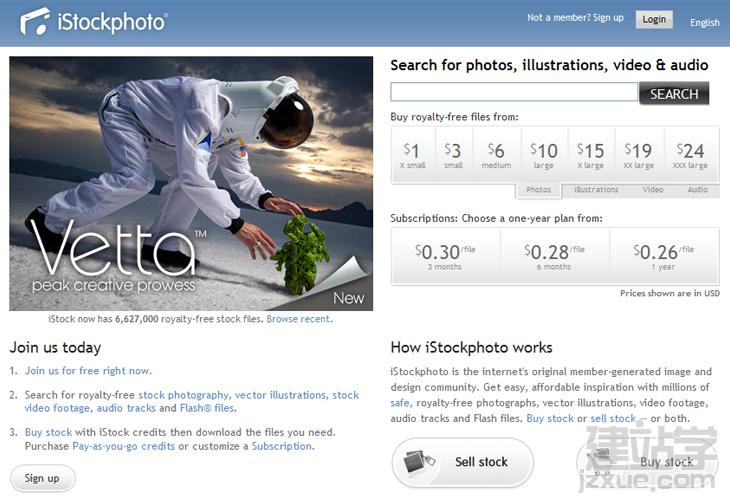
Task: Open the Not a member? Sign up link
Action: (575, 18)
